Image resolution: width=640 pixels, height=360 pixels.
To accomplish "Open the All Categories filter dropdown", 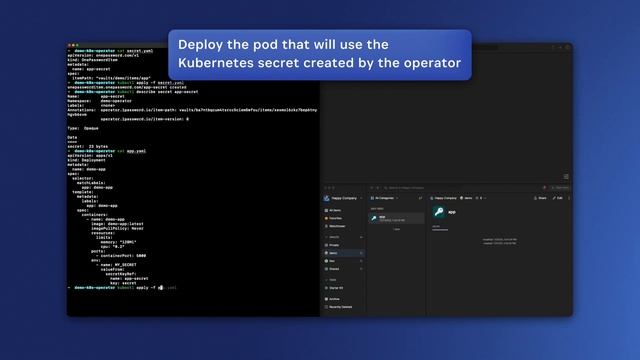I will [x=384, y=198].
